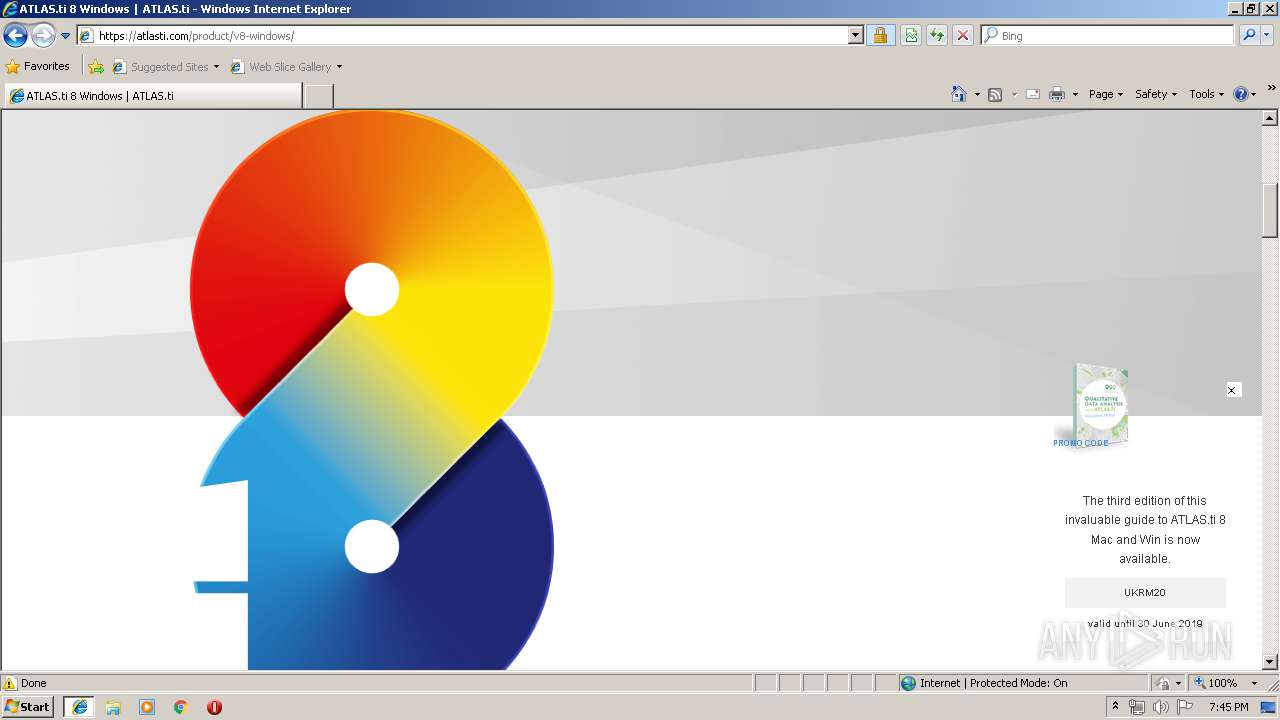Viewport: 1280px width, 720px height.
Task: Click the Print icon
Action: click(x=1057, y=95)
